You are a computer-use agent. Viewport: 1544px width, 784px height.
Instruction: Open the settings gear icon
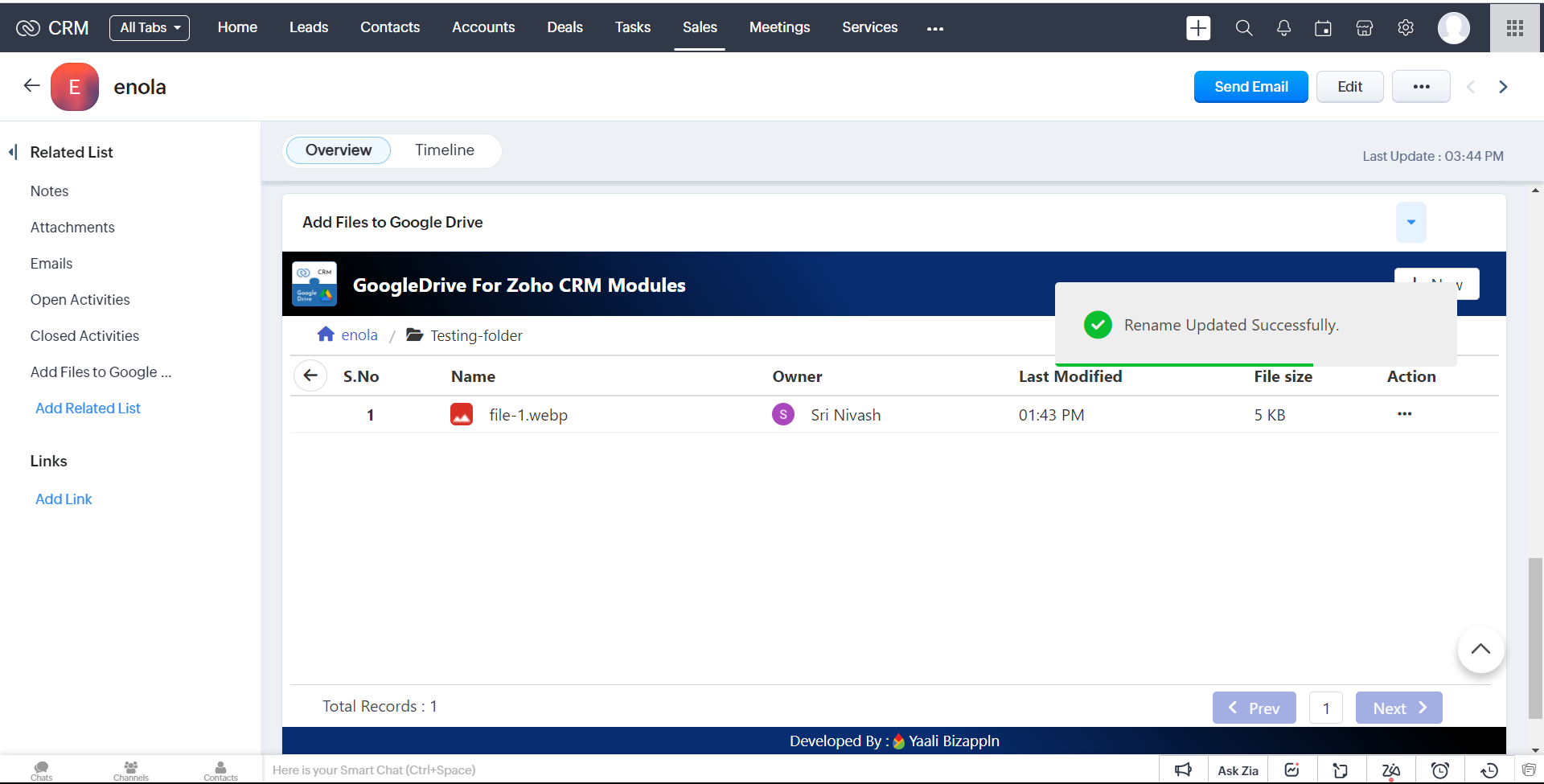1406,28
